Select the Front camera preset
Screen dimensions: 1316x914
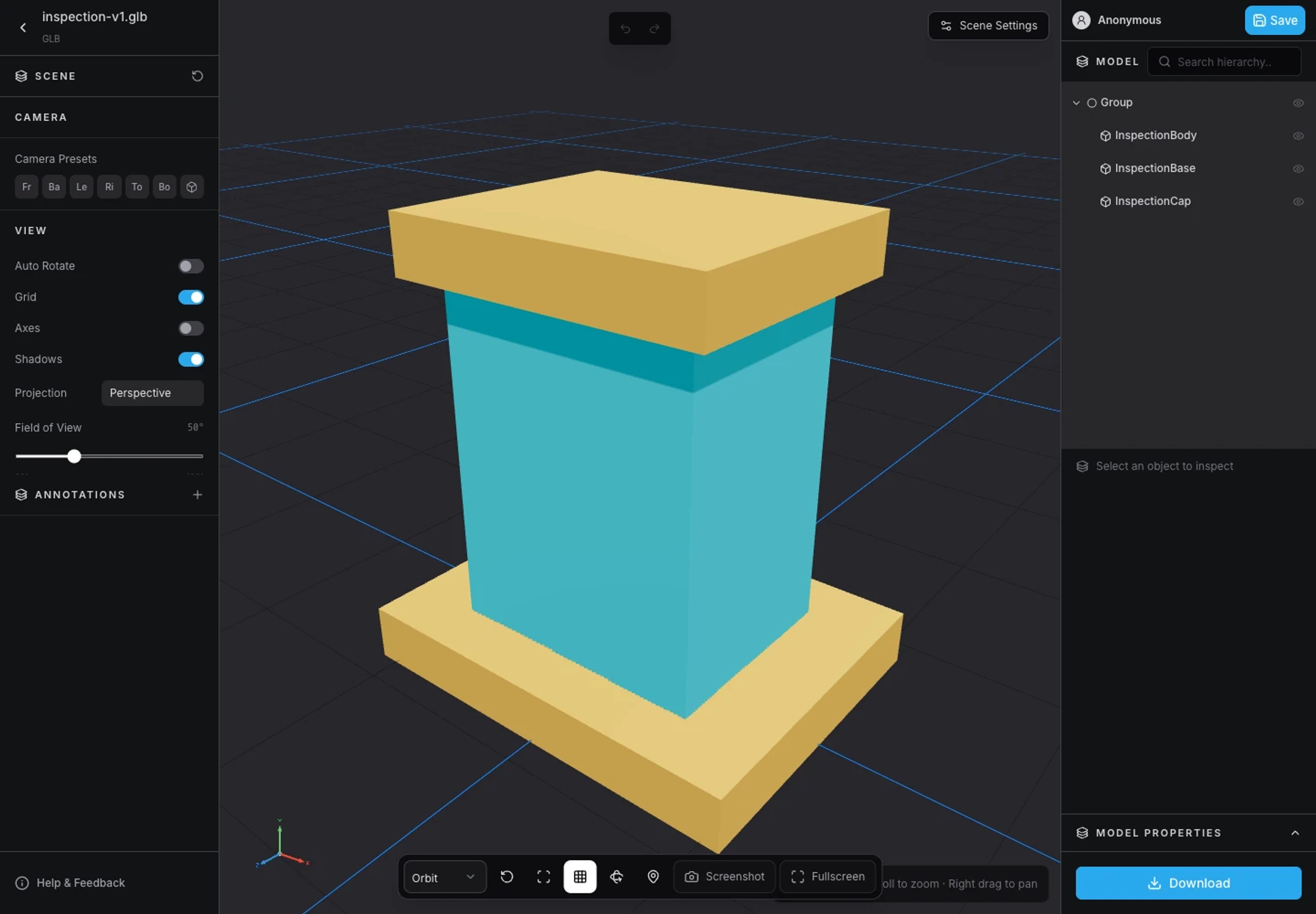[26, 187]
